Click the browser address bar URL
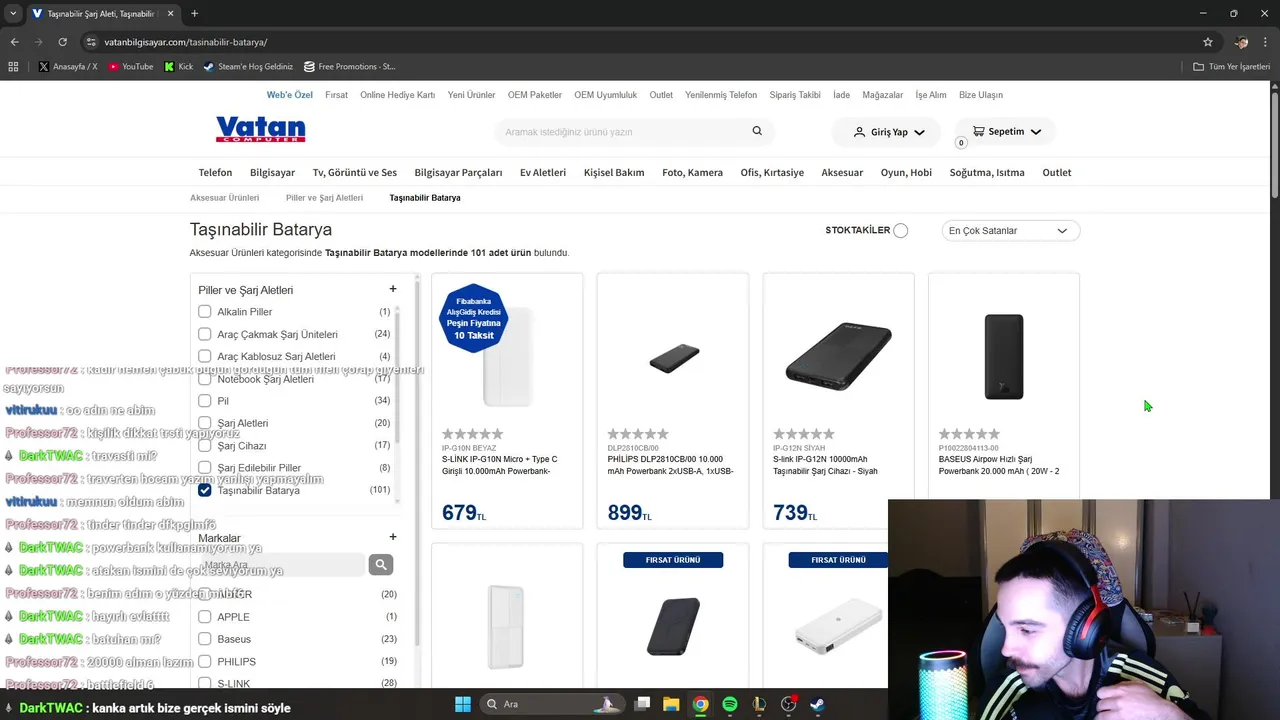 pos(186,42)
